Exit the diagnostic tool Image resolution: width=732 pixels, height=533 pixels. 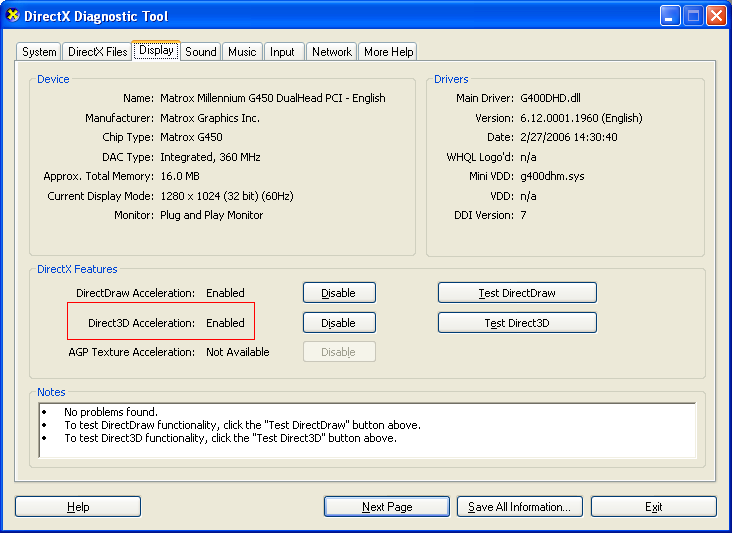point(654,507)
